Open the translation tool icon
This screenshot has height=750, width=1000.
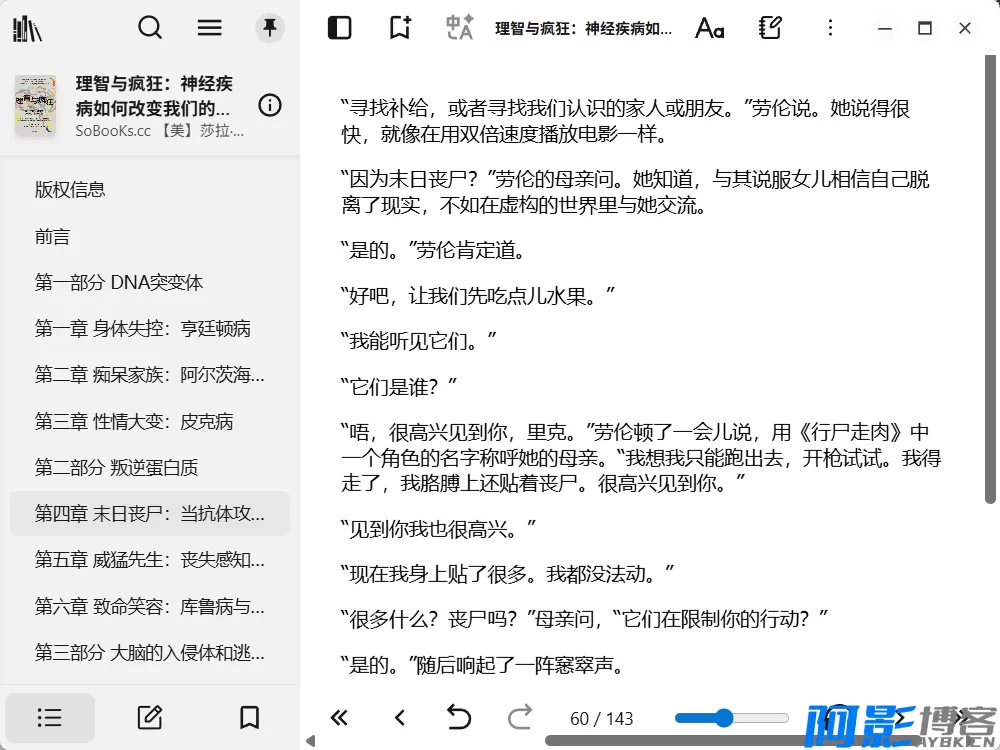pos(459,28)
